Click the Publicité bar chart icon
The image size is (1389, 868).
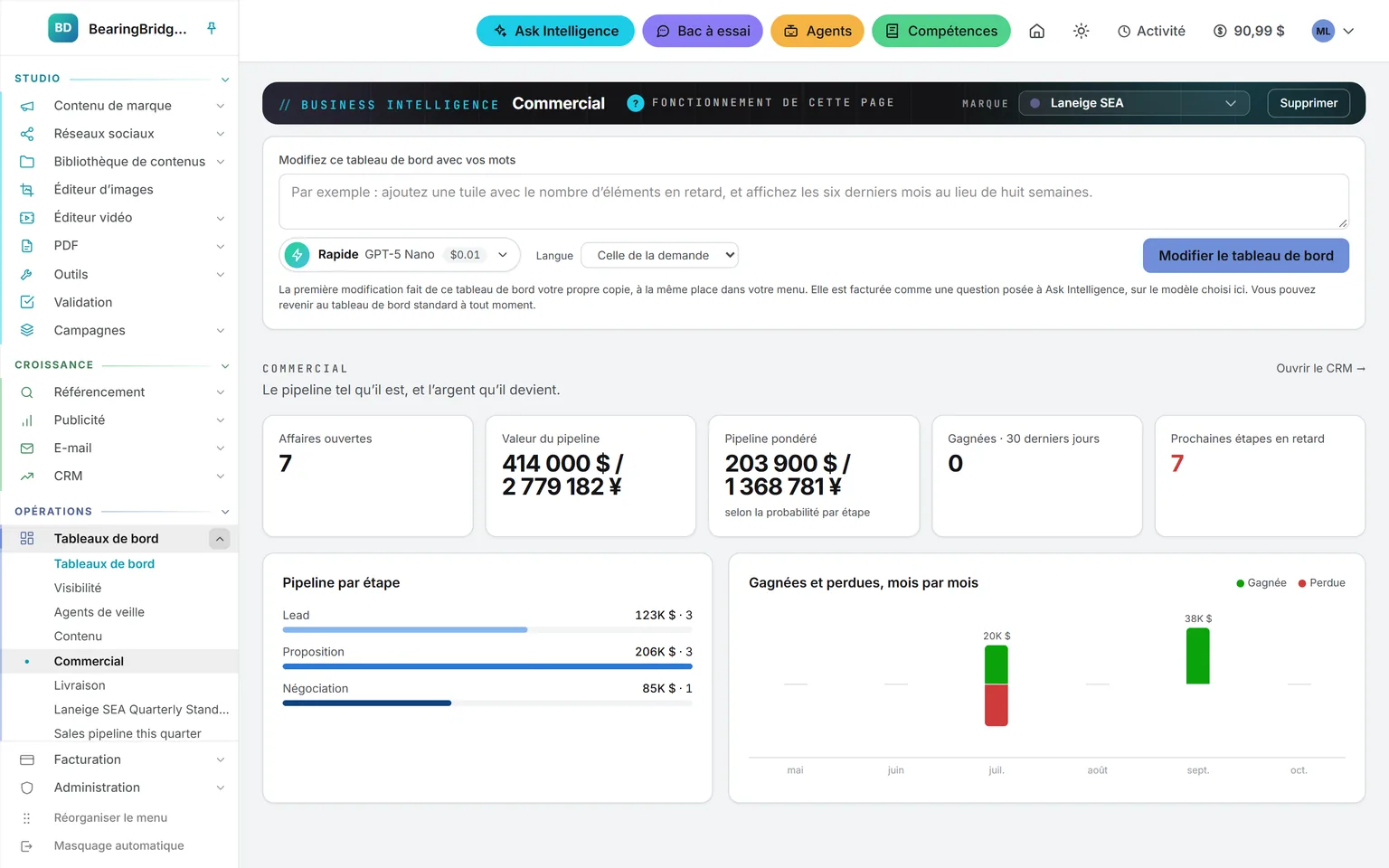[27, 420]
